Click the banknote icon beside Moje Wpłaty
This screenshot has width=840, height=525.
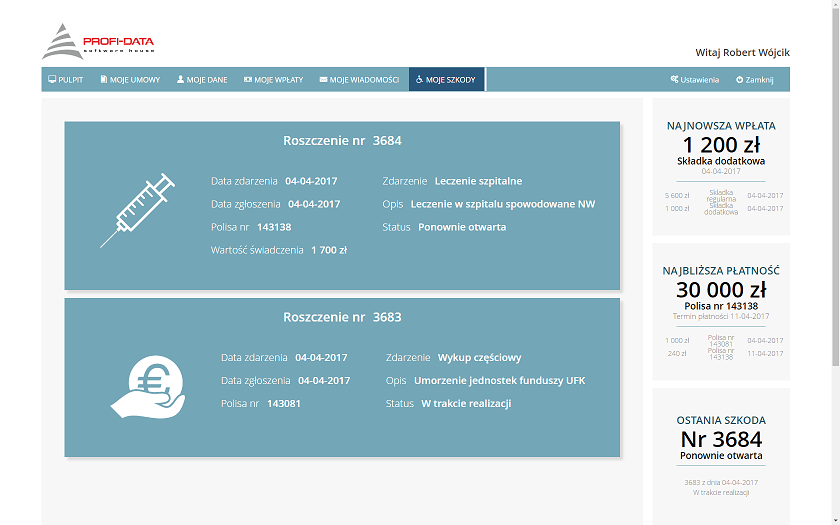pos(248,79)
